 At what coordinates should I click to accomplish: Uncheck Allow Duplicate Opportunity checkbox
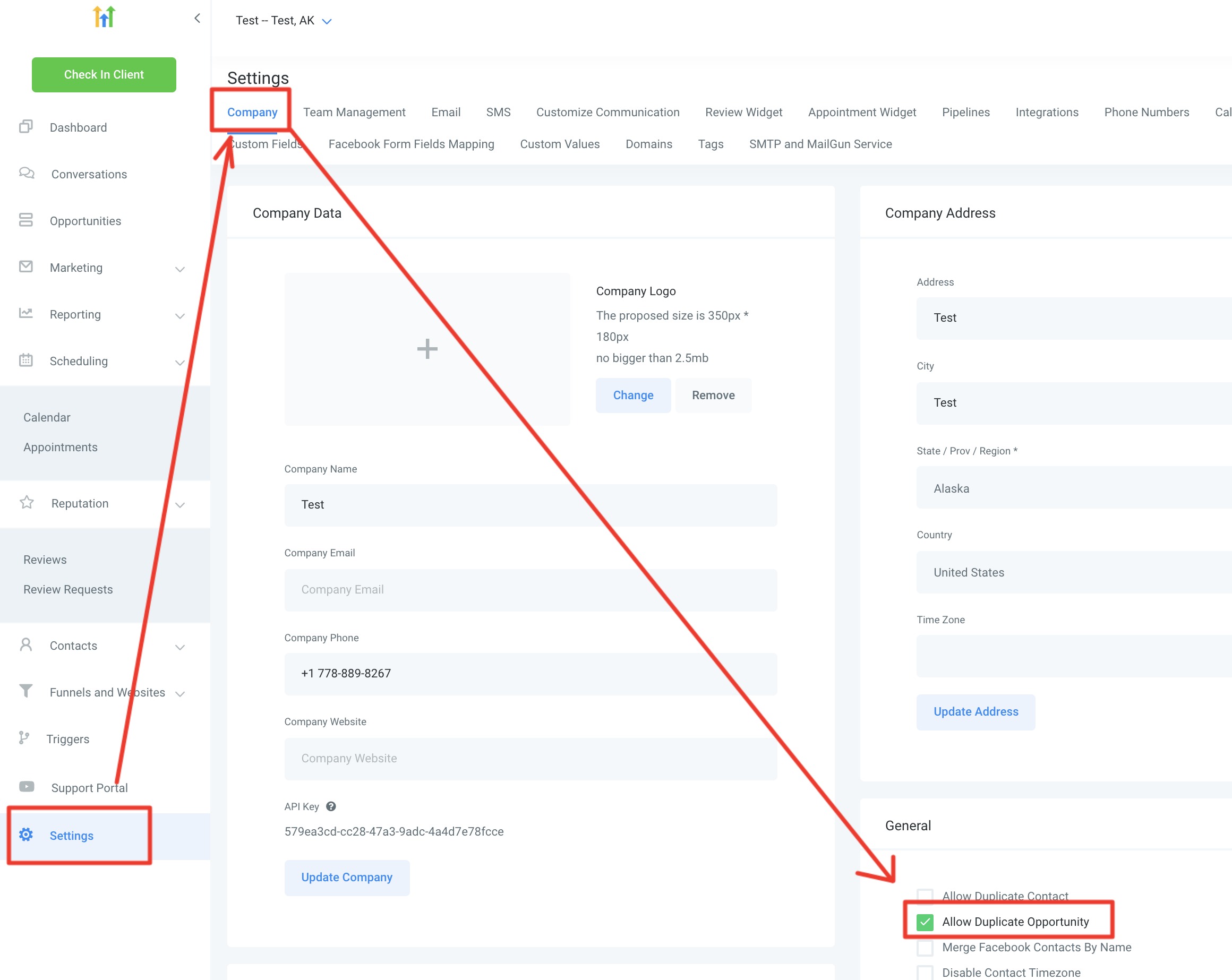click(925, 922)
